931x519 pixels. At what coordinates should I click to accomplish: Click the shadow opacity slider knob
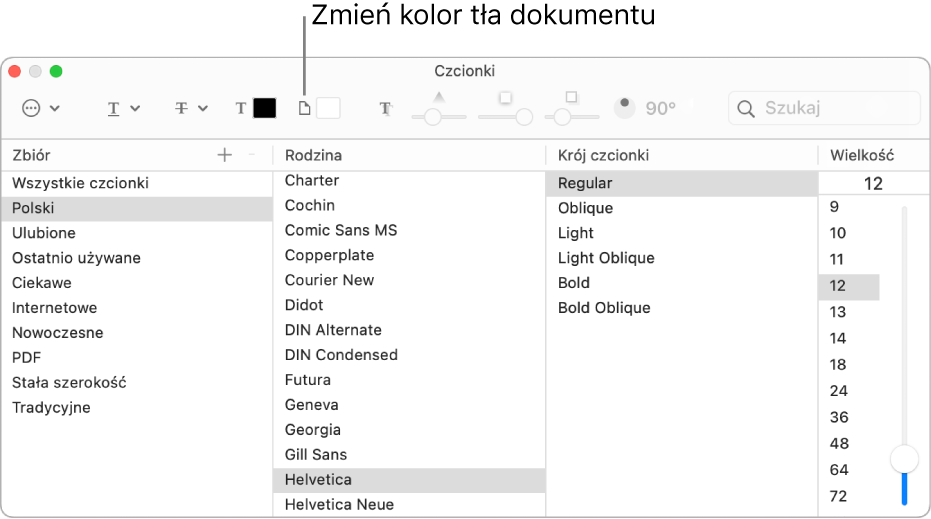click(433, 117)
